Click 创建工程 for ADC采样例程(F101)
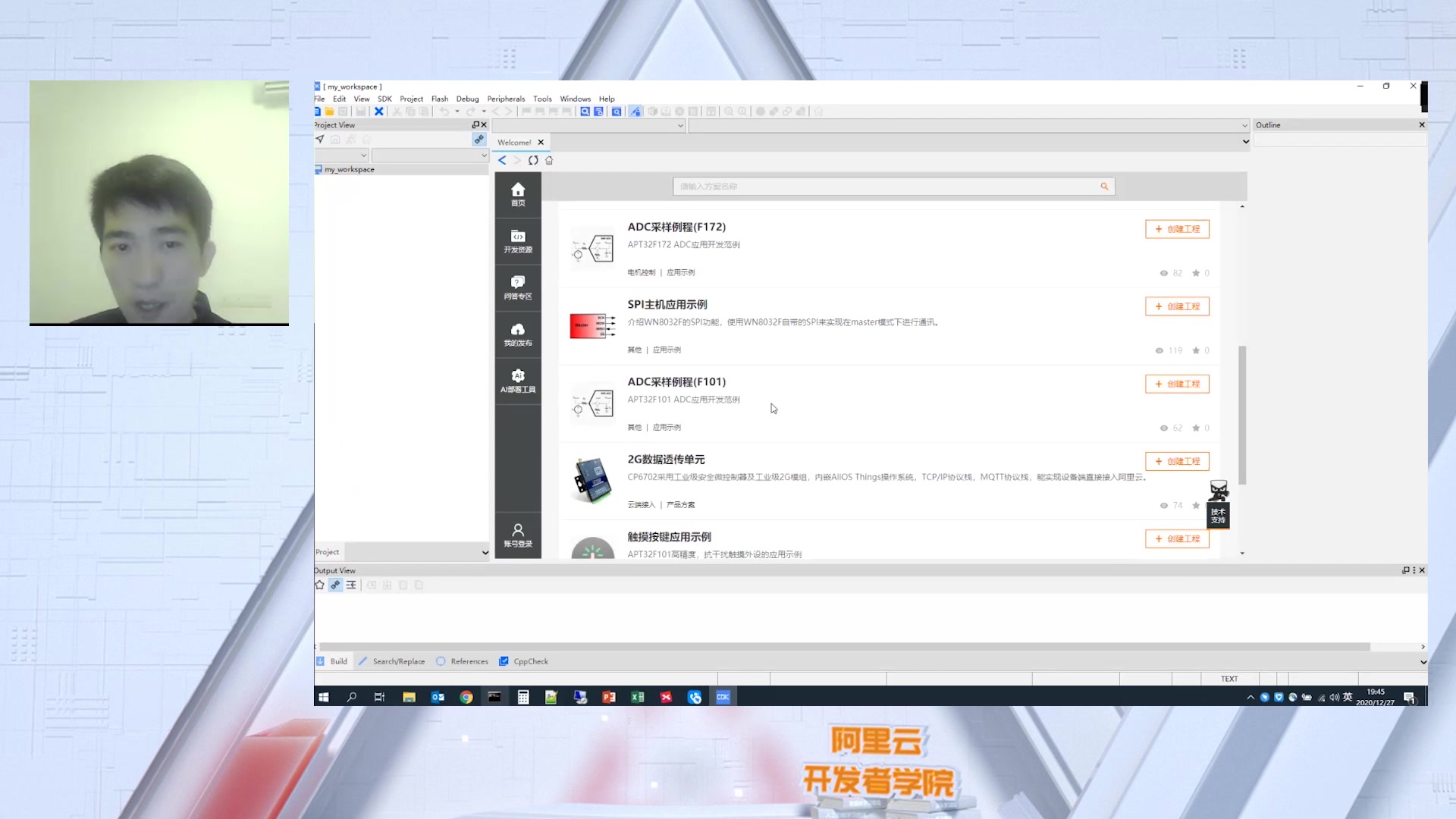 [x=1177, y=384]
